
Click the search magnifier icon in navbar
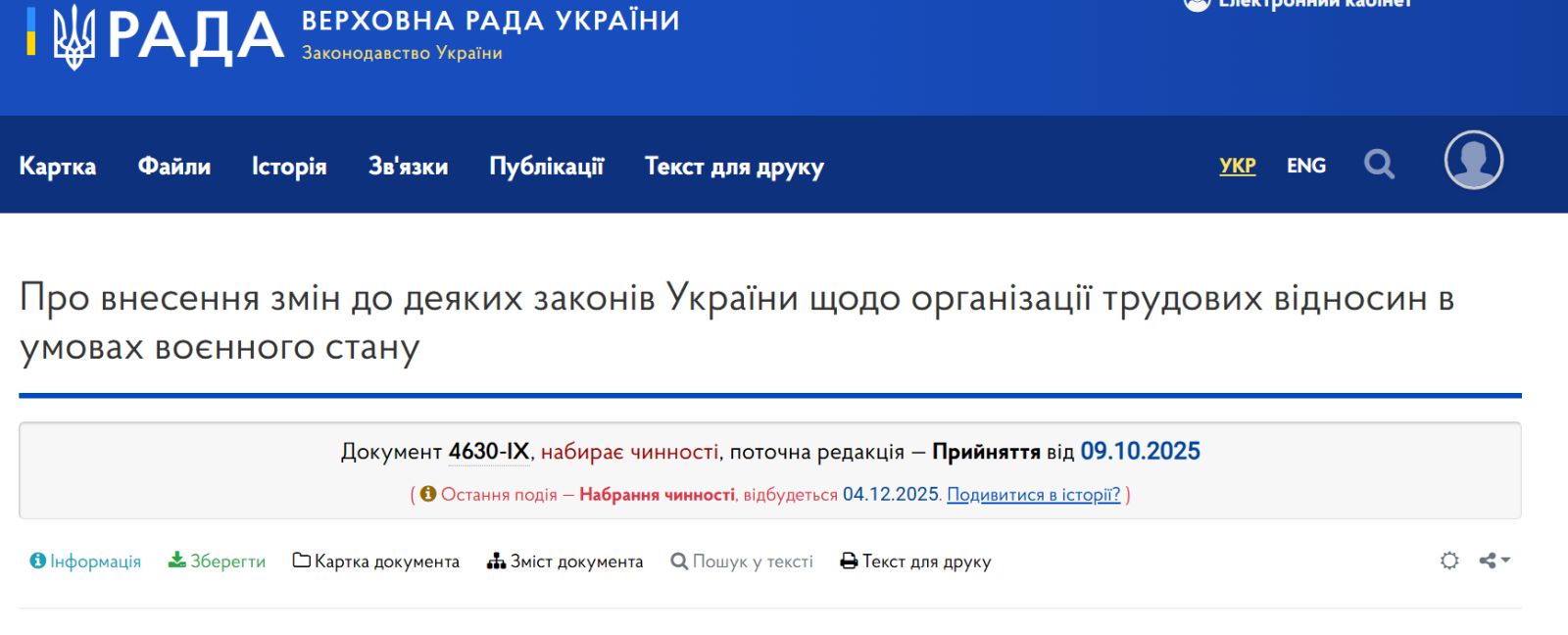pos(1379,165)
